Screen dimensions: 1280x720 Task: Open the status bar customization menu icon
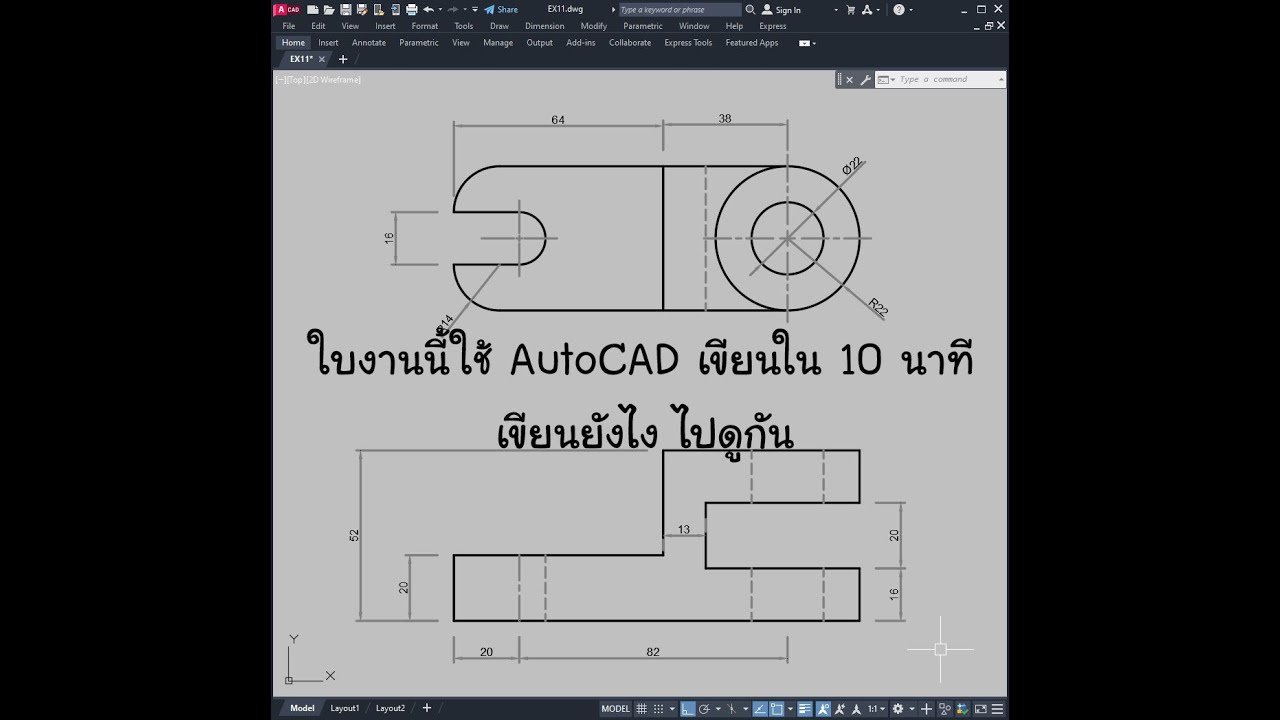[x=997, y=709]
